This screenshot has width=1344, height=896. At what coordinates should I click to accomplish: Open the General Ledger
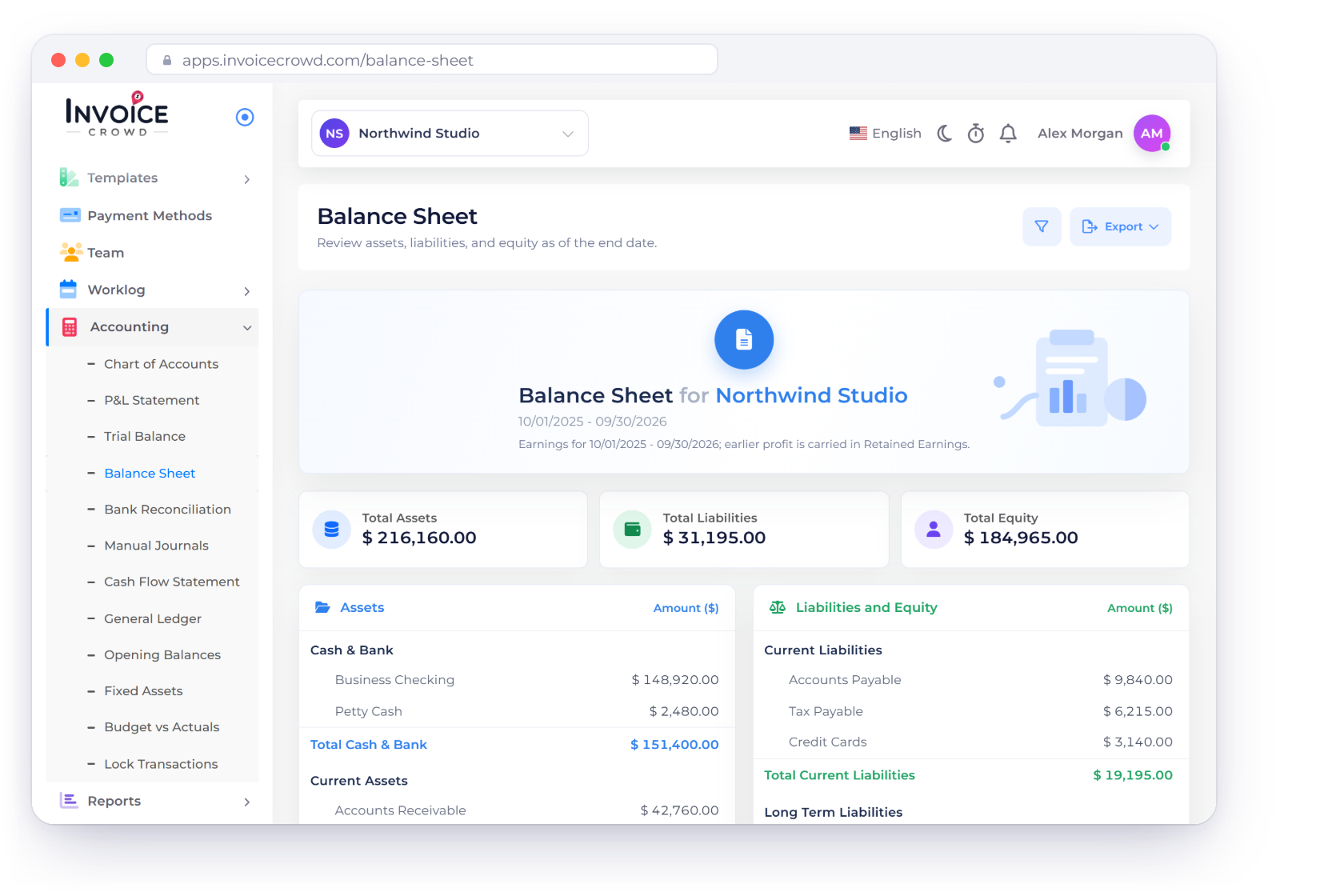[x=153, y=618]
